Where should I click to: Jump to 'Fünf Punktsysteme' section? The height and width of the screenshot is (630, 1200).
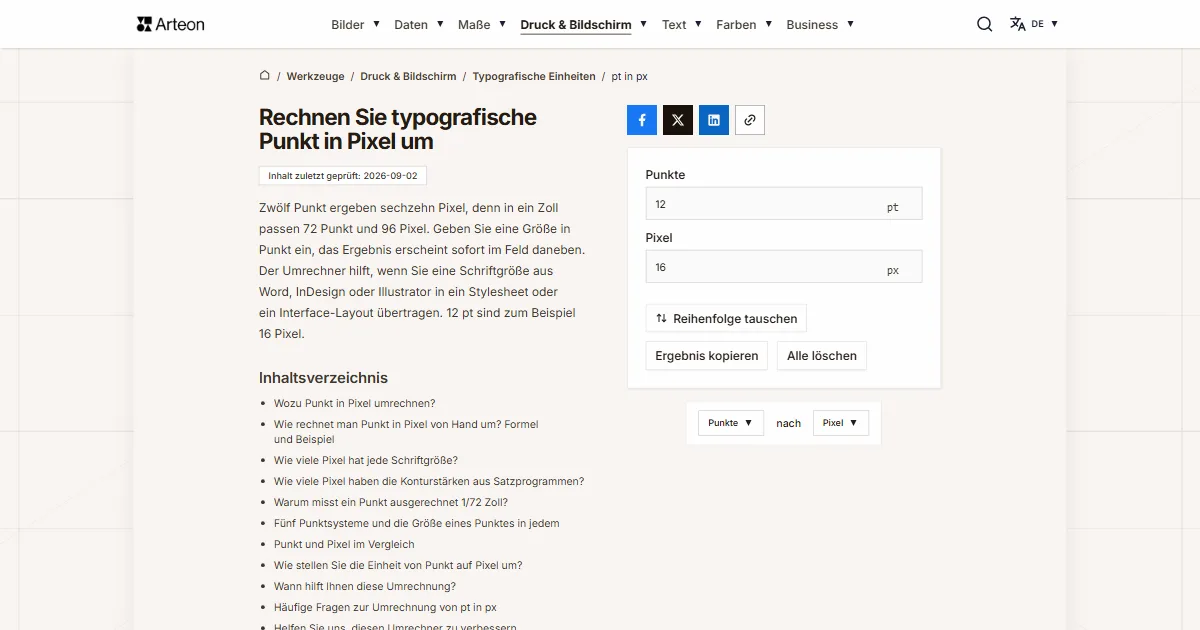[x=417, y=523]
